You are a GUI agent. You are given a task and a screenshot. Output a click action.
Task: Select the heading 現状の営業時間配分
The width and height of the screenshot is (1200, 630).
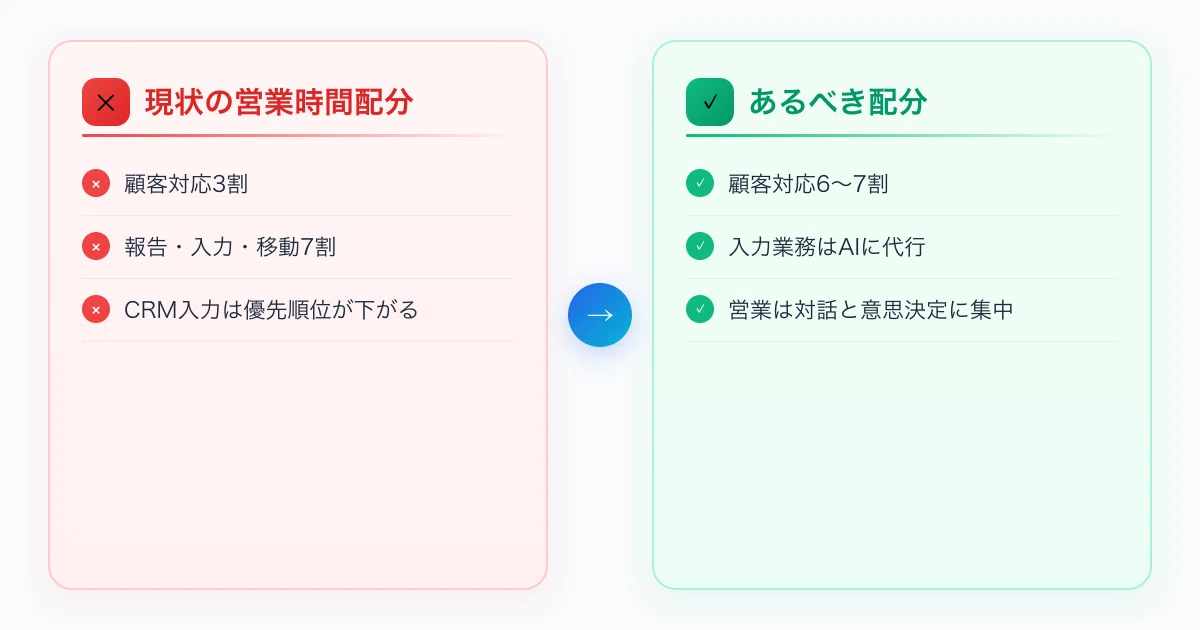coord(279,102)
